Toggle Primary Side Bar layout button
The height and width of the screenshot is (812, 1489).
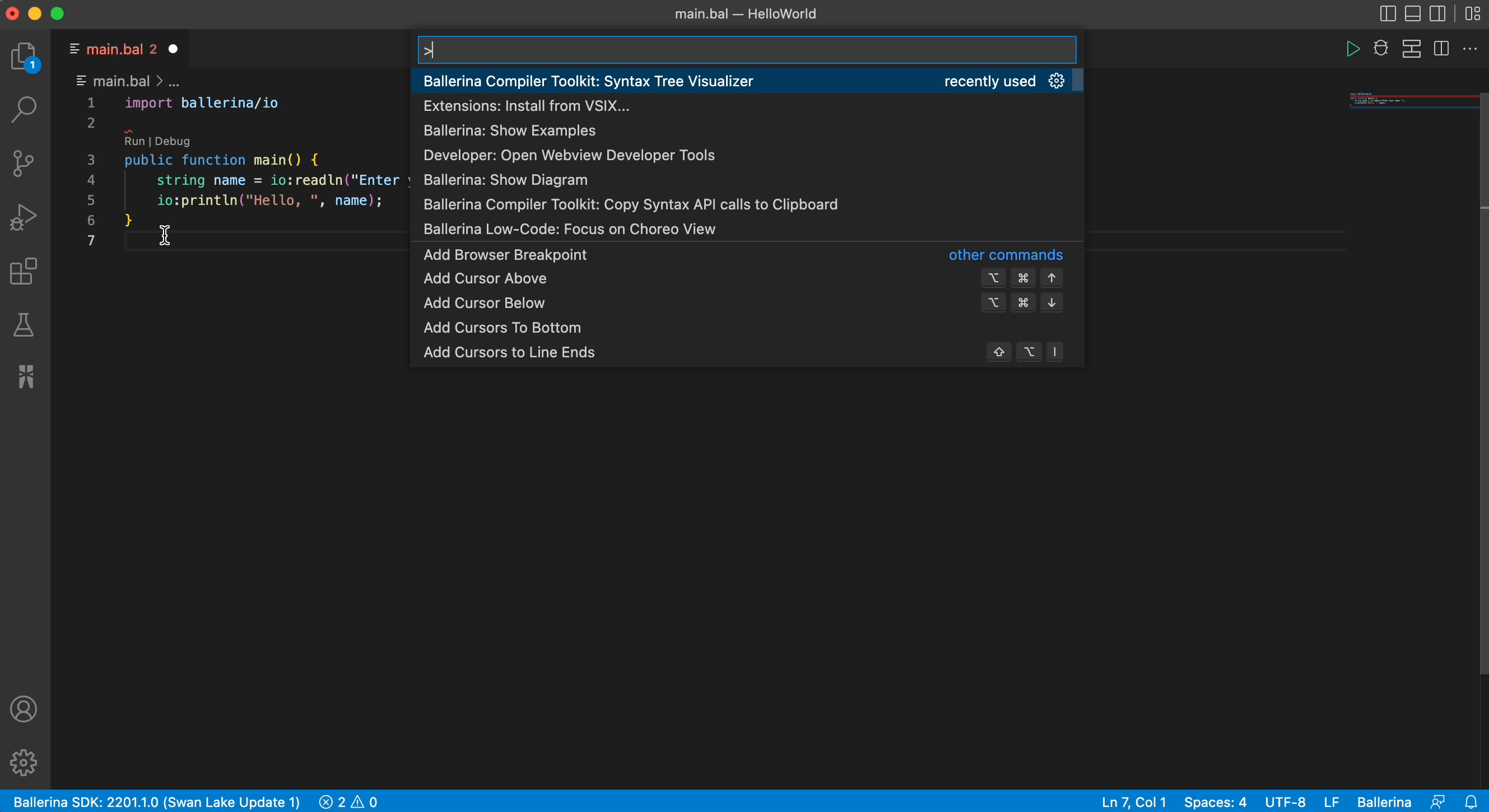(1387, 13)
